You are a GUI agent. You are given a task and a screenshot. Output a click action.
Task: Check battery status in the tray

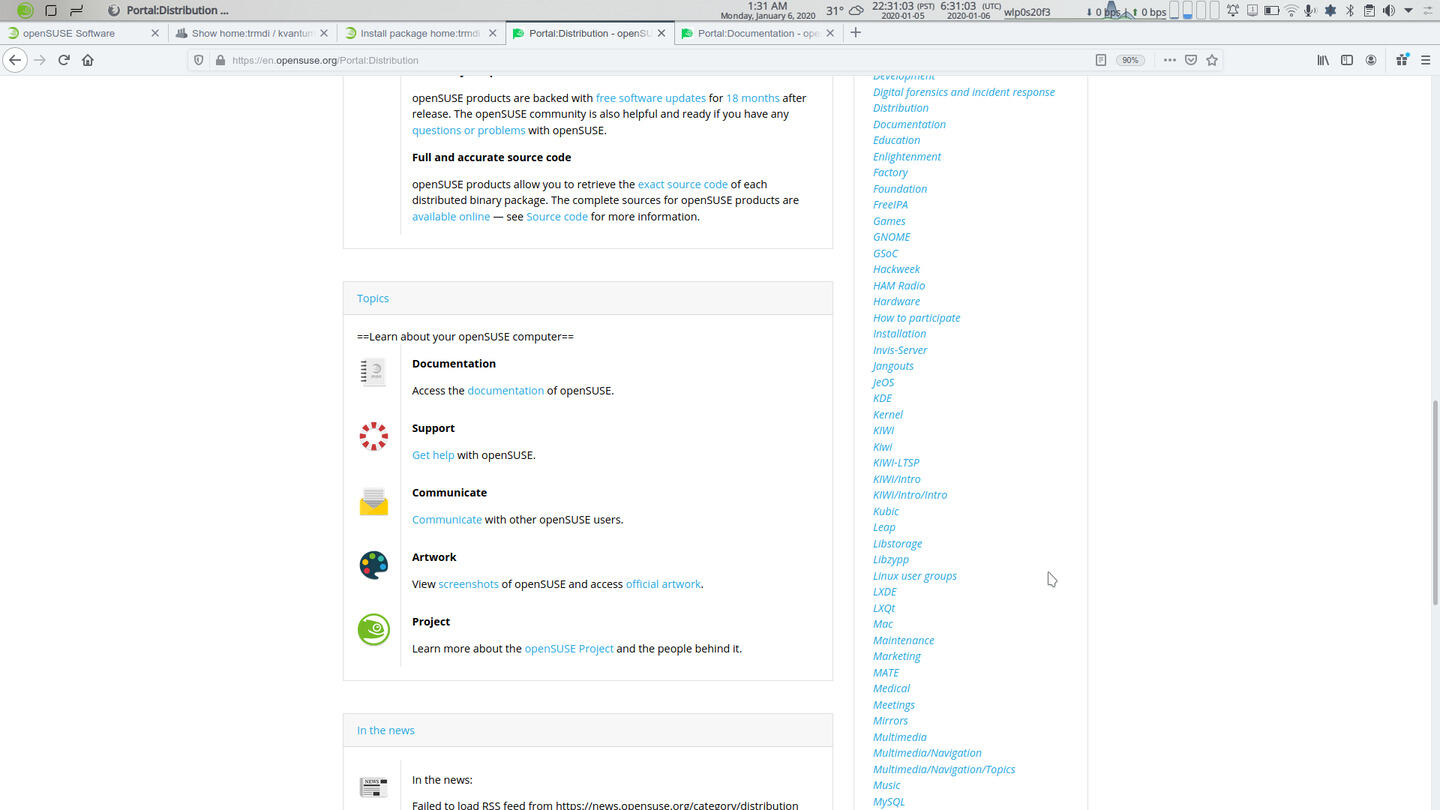click(x=1272, y=11)
